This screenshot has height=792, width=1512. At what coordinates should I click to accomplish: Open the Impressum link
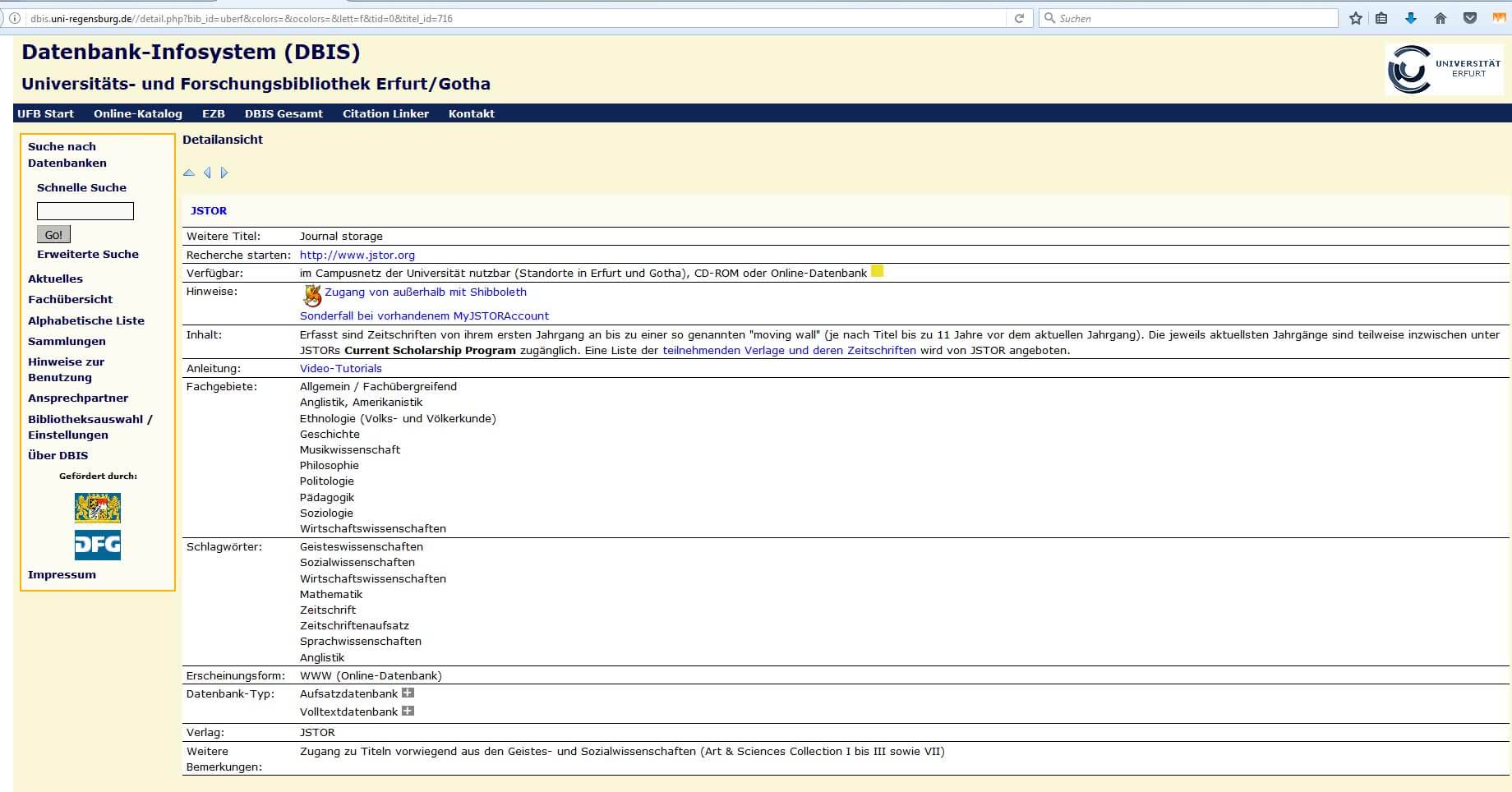pyautogui.click(x=62, y=574)
